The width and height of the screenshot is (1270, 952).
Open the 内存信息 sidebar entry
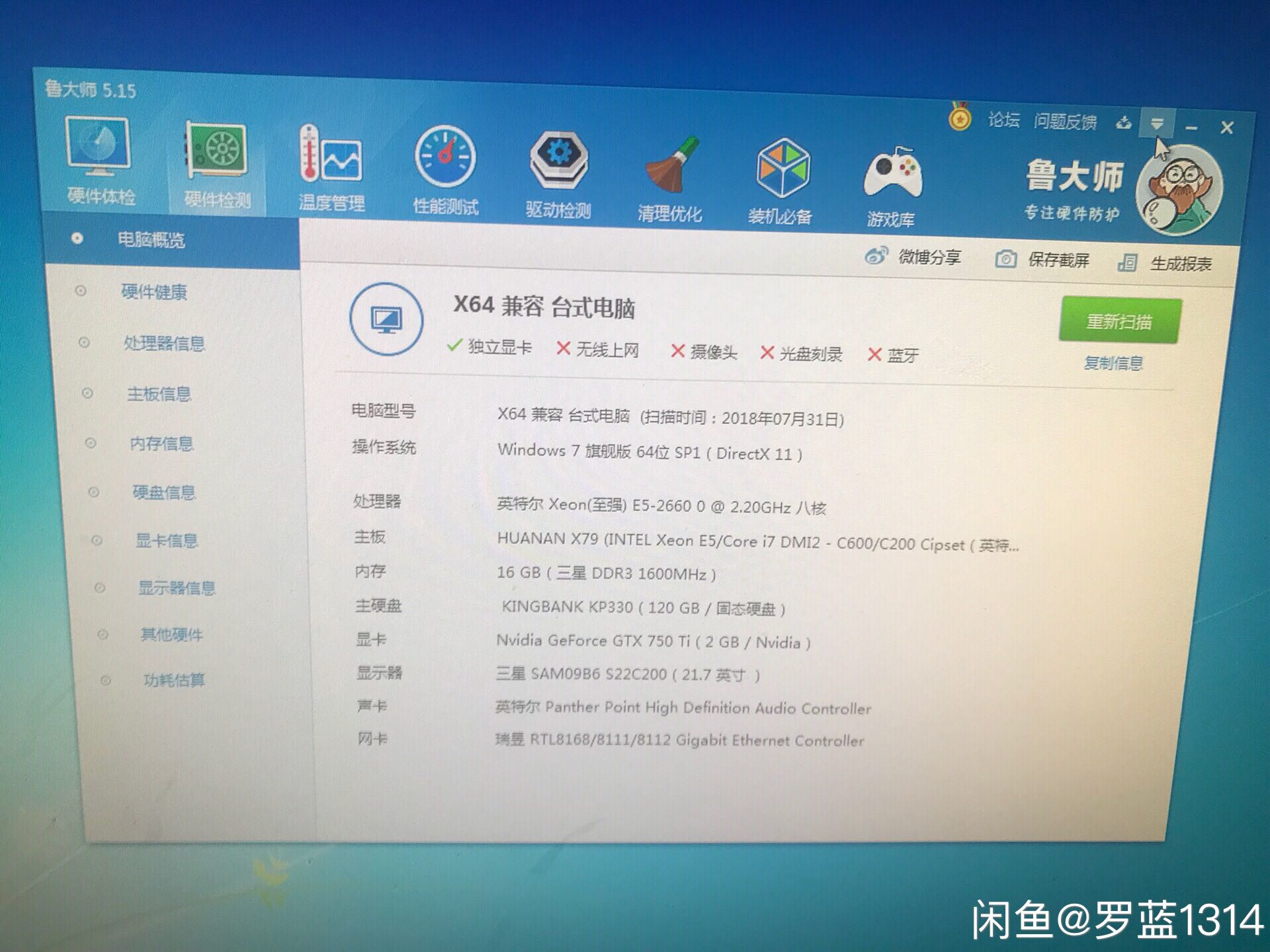point(161,443)
